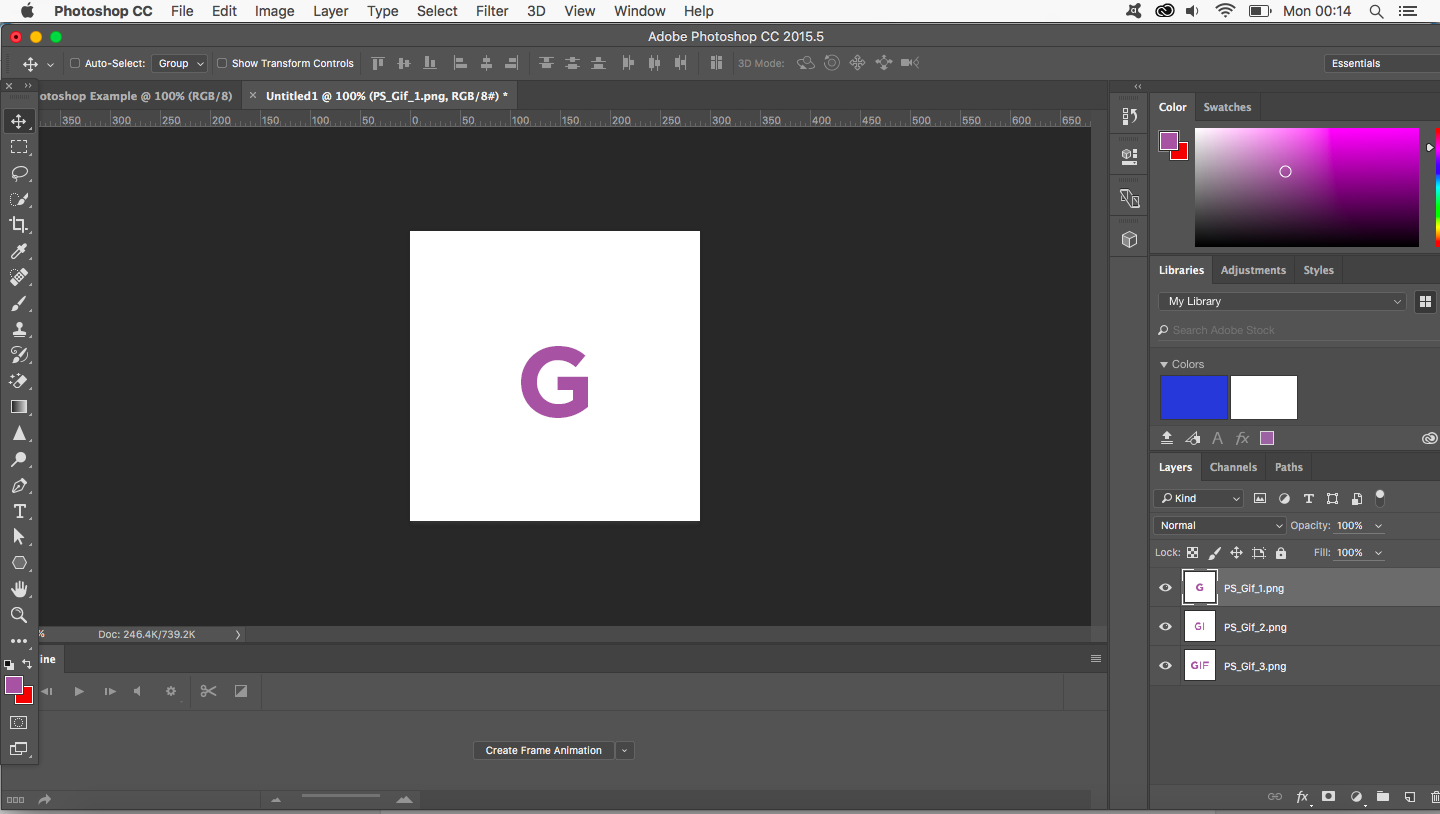Click the PS_Gif_3.png layer thumbnail
1440x814 pixels.
1200,666
